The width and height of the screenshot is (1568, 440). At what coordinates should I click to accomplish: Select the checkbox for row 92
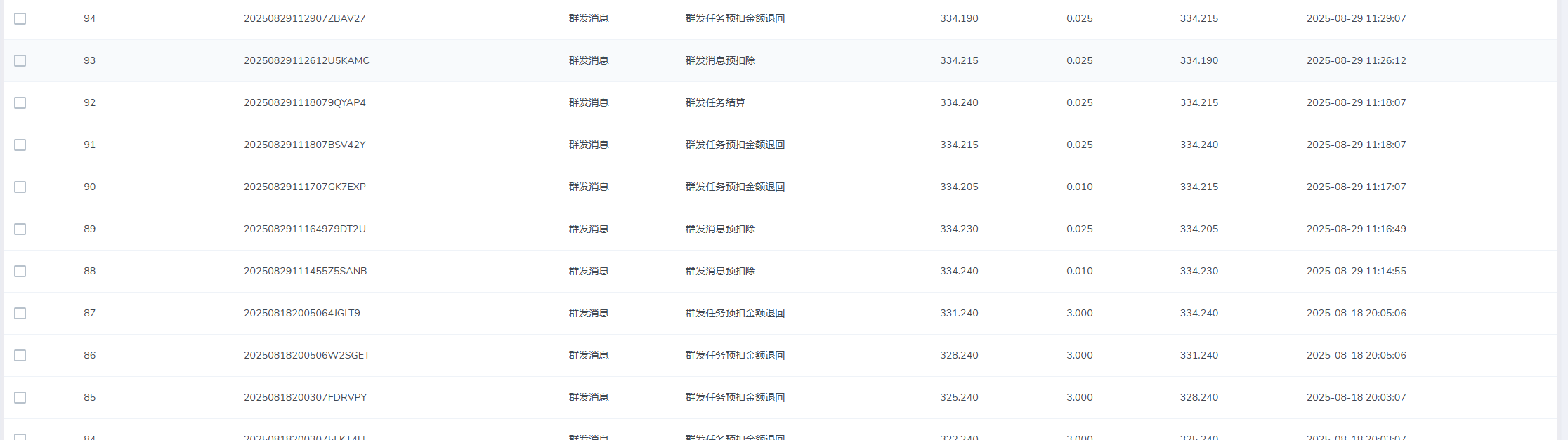[x=20, y=103]
